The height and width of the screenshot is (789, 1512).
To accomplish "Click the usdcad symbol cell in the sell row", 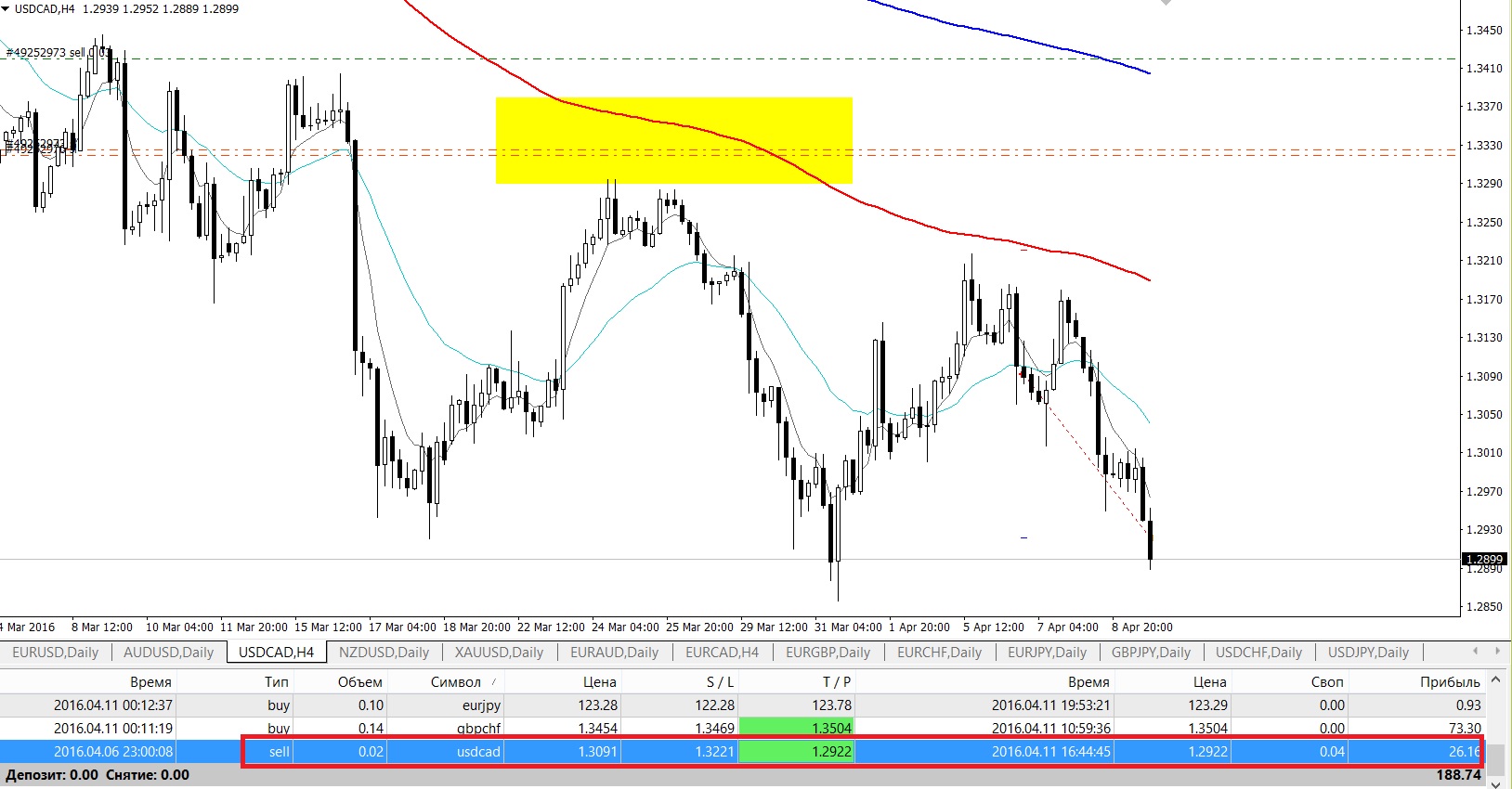I will tap(478, 751).
